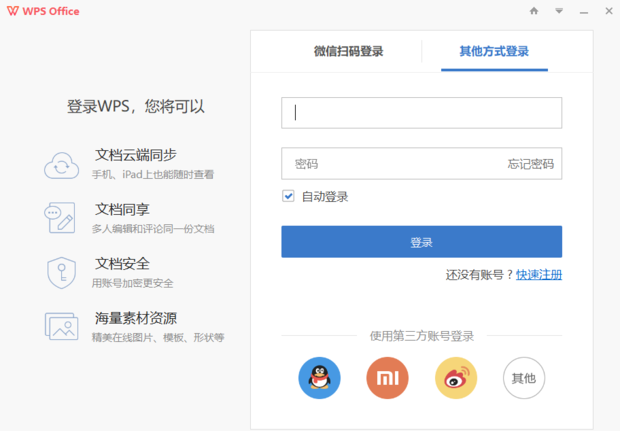Viewport: 620px width, 431px height.
Task: Log in using Xiaomi MI icon
Action: coord(388,378)
